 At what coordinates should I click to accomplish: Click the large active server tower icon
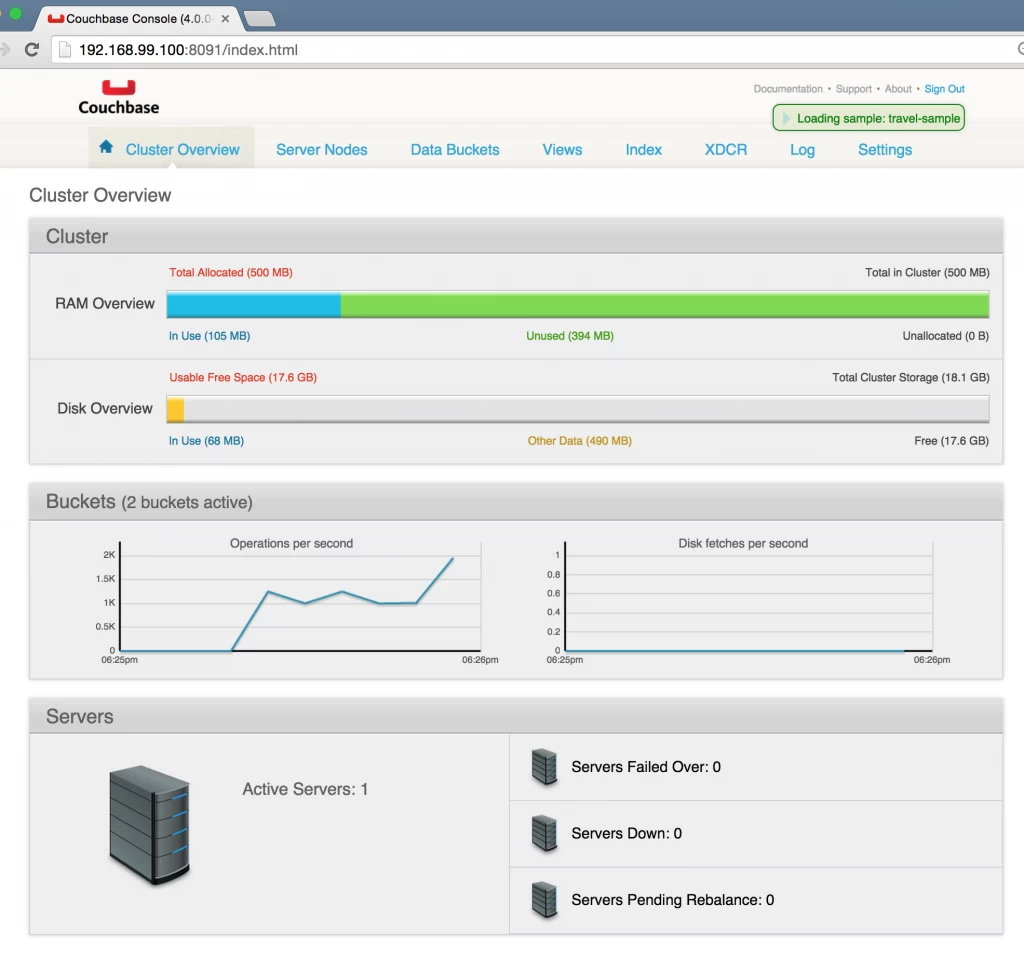pos(150,824)
